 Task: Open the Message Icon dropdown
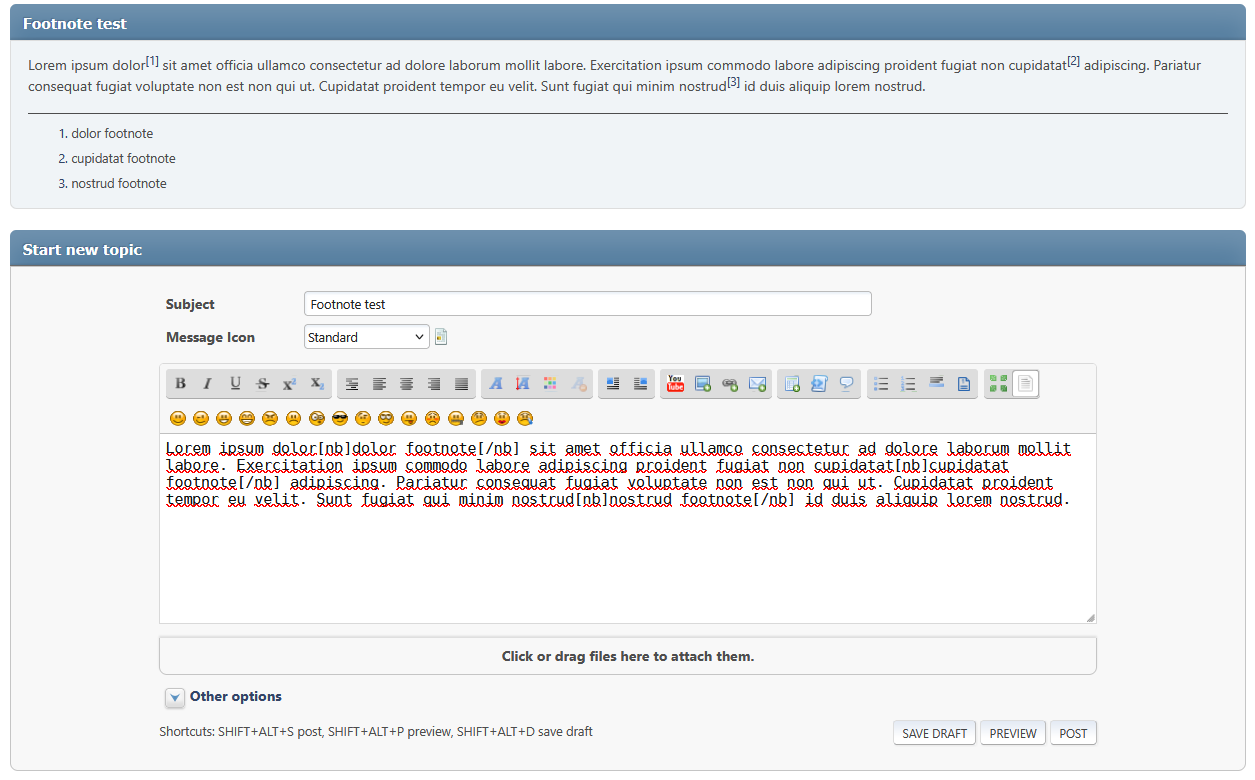(x=367, y=337)
